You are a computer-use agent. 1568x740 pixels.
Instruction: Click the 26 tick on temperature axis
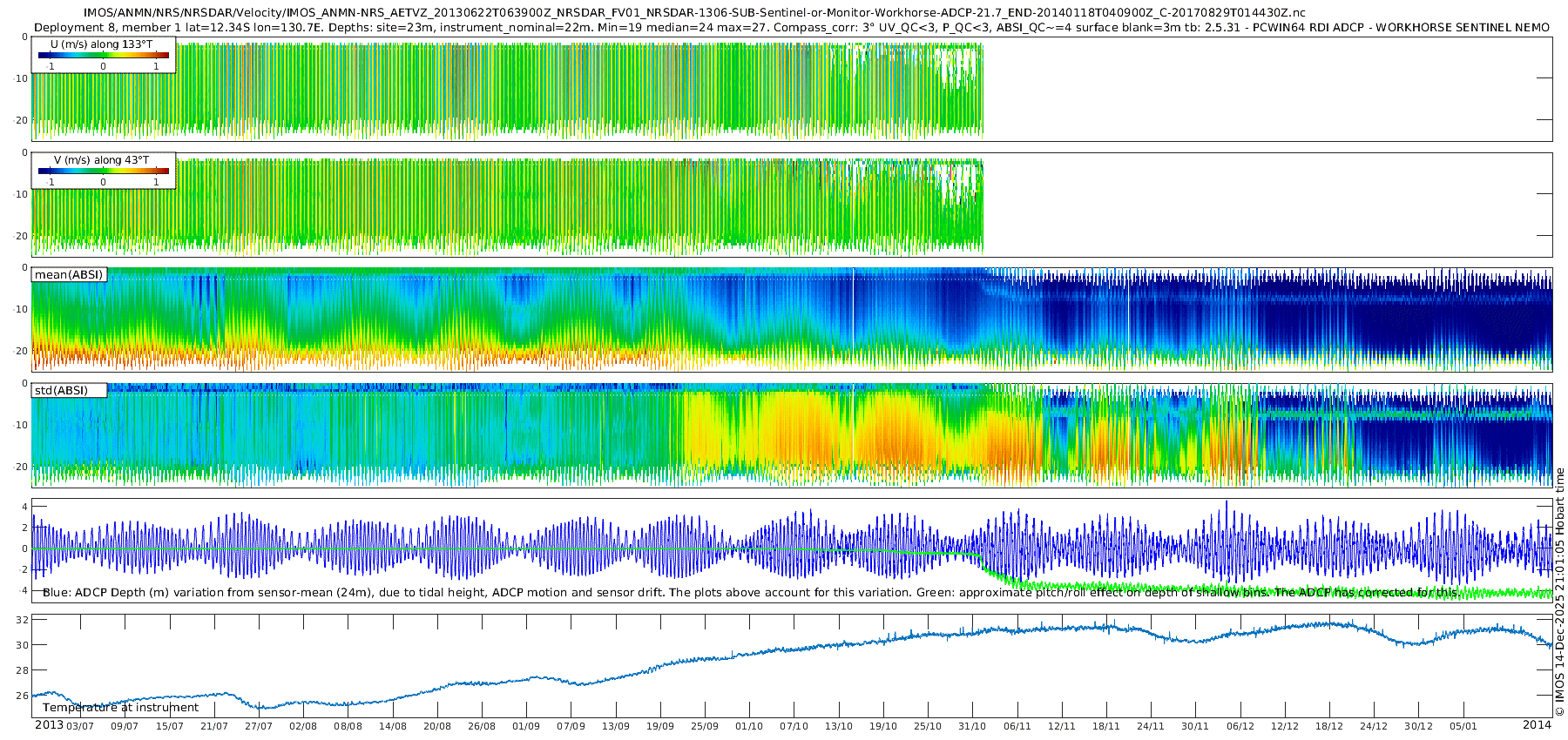click(23, 696)
